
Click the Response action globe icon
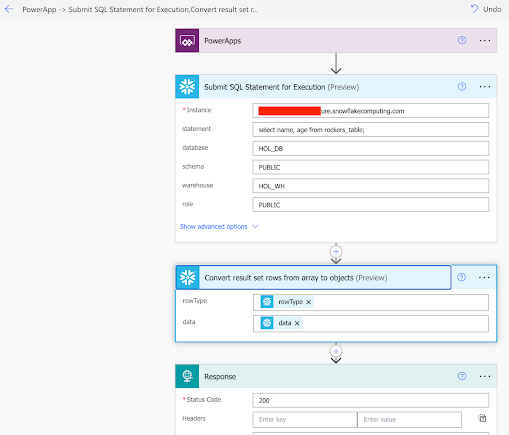[x=187, y=376]
